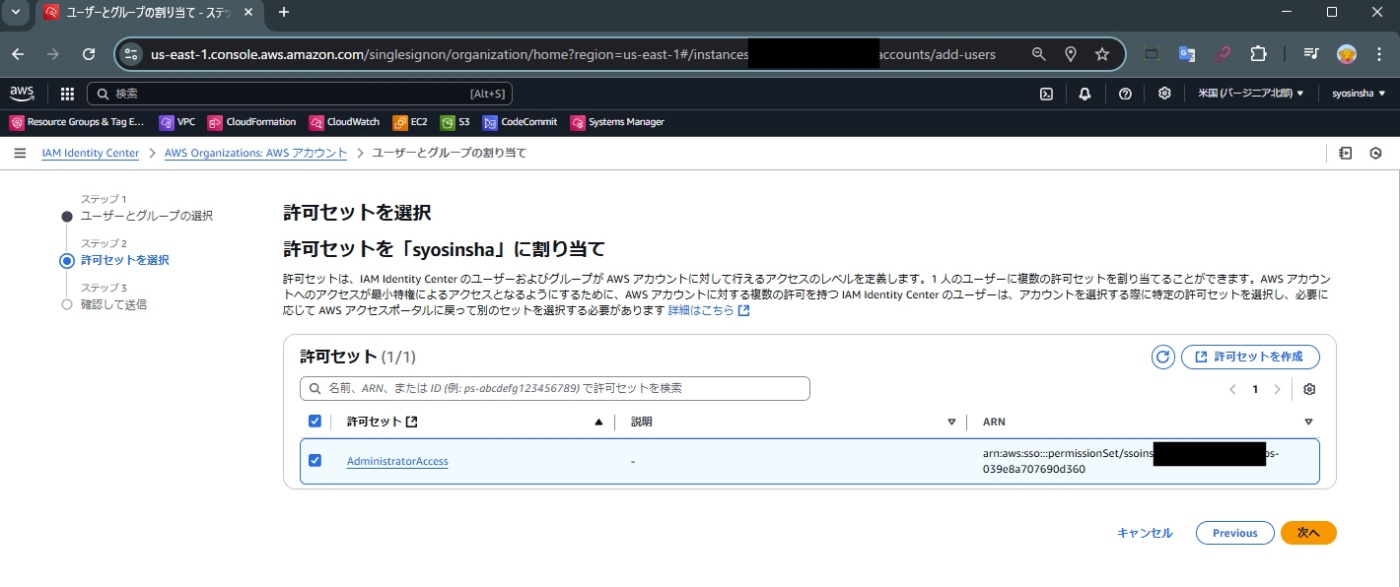The width and height of the screenshot is (1400, 587).
Task: Open the region selector 米国 (バージニア北部)
Action: pyautogui.click(x=1251, y=94)
